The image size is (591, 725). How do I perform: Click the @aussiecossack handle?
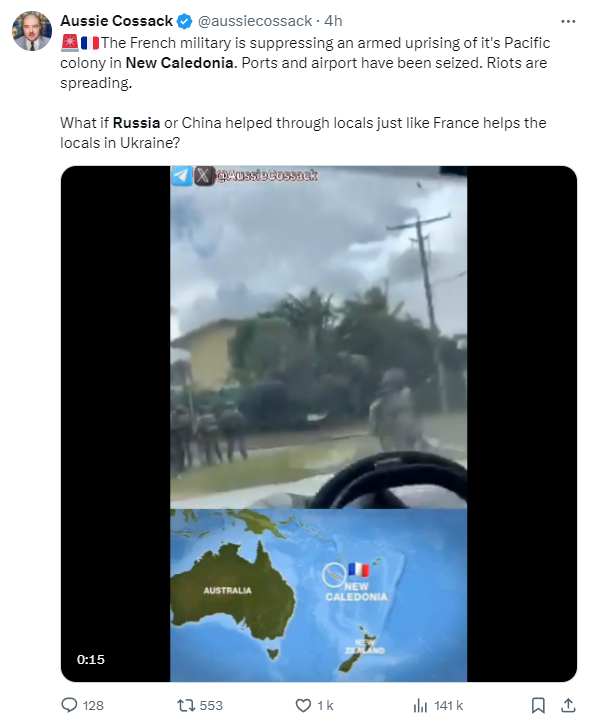[255, 21]
